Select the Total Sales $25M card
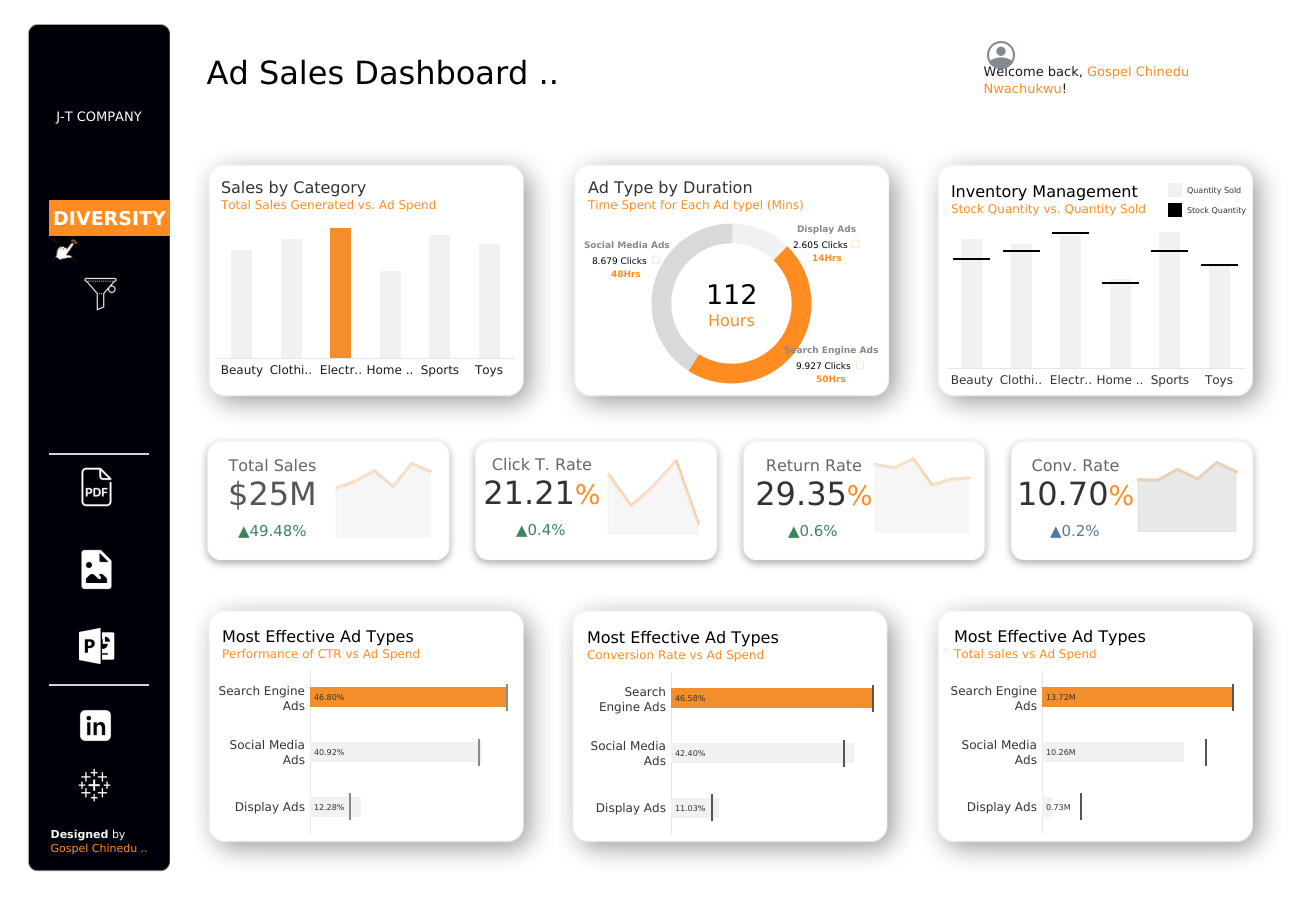Image resolution: width=1299 pixels, height=899 pixels. [329, 501]
